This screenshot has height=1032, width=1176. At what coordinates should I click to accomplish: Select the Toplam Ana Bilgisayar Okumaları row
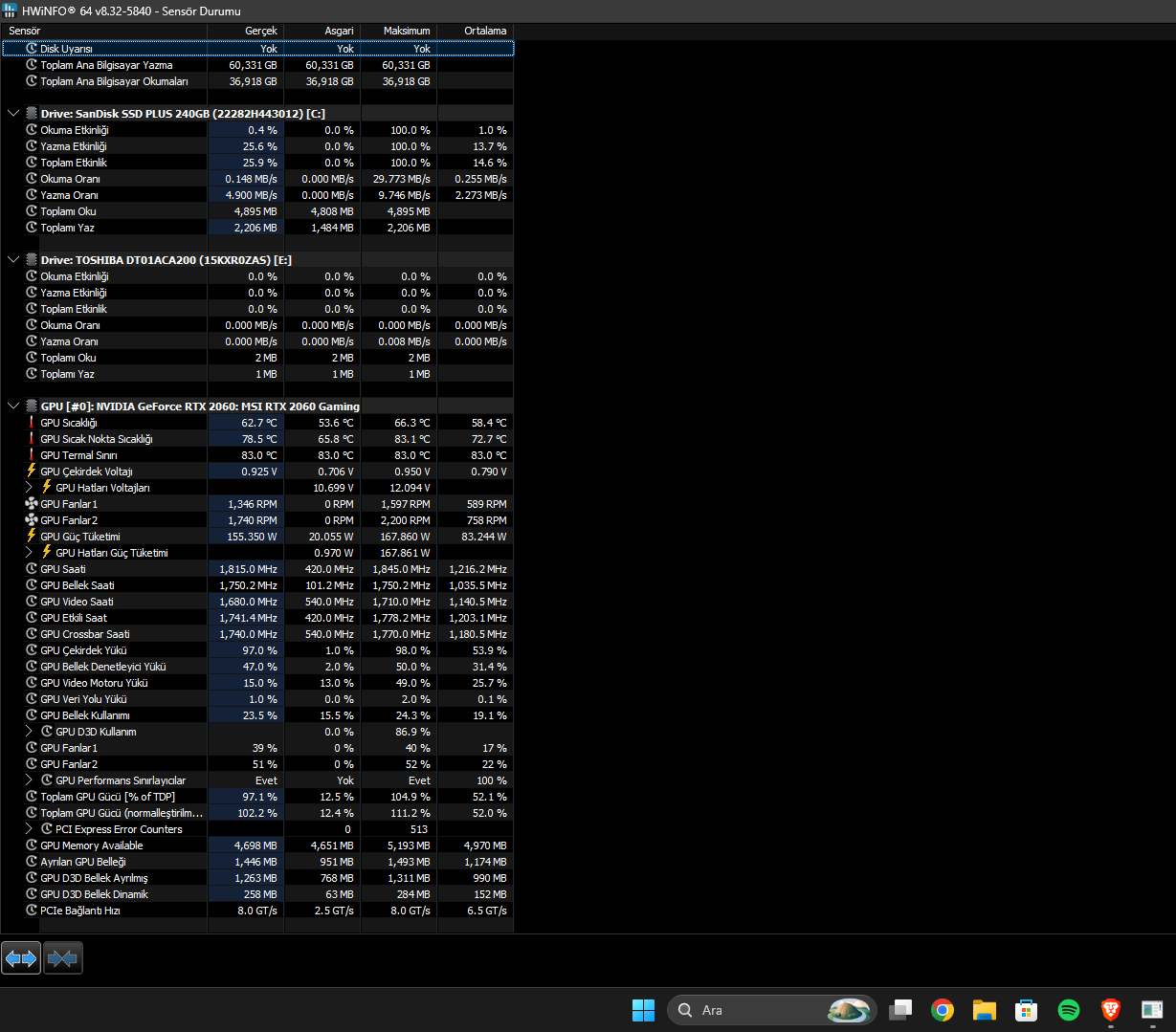257,81
